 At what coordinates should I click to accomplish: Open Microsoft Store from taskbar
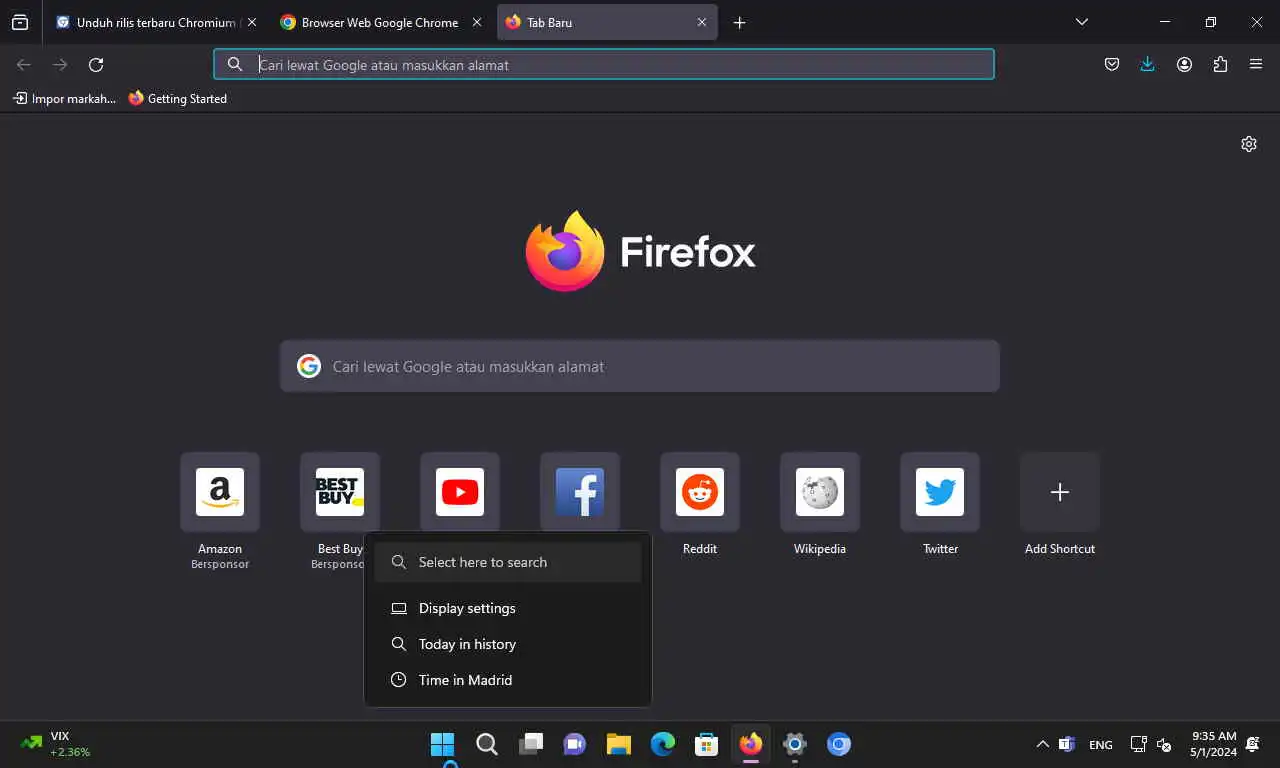706,744
